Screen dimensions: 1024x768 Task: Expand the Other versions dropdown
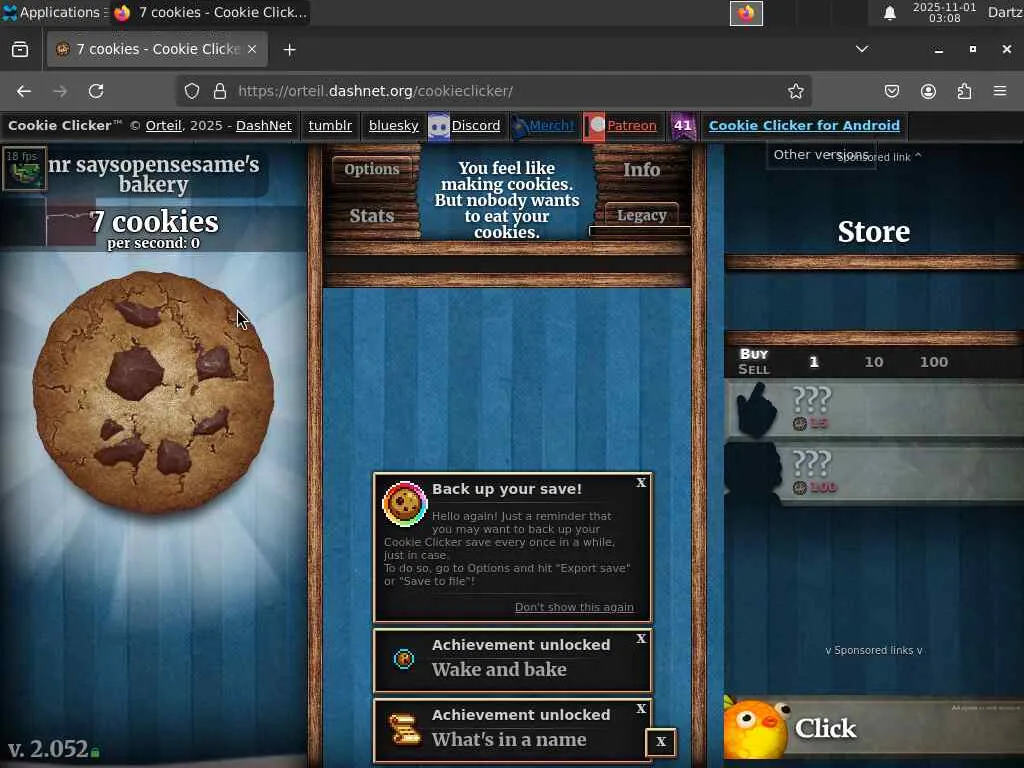(821, 155)
